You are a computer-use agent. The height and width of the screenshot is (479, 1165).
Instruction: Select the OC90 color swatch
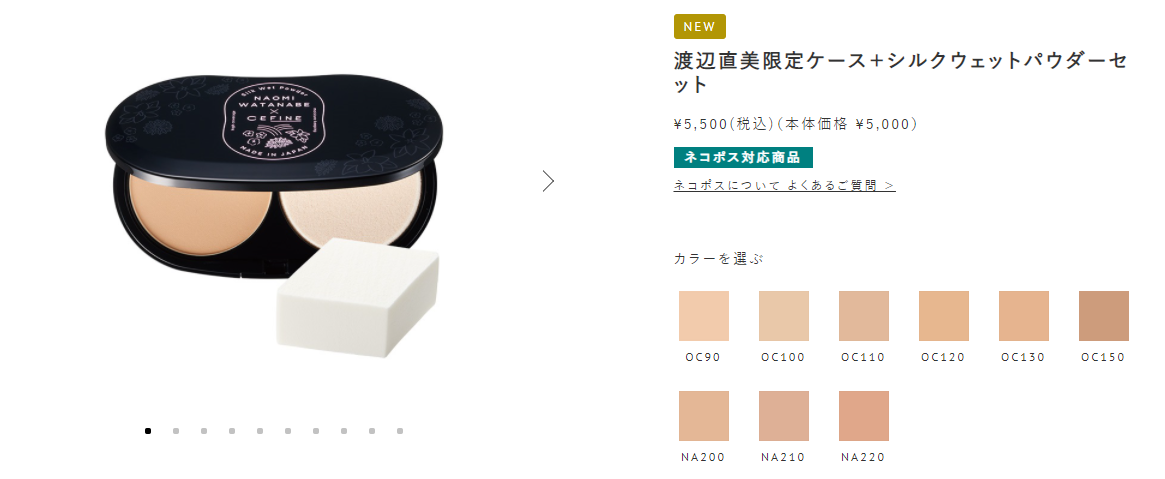[x=704, y=316]
